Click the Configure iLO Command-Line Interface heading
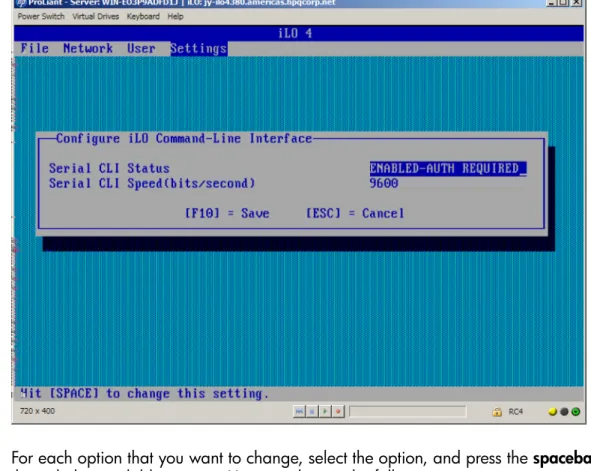This screenshot has height=471, width=591. [184, 138]
